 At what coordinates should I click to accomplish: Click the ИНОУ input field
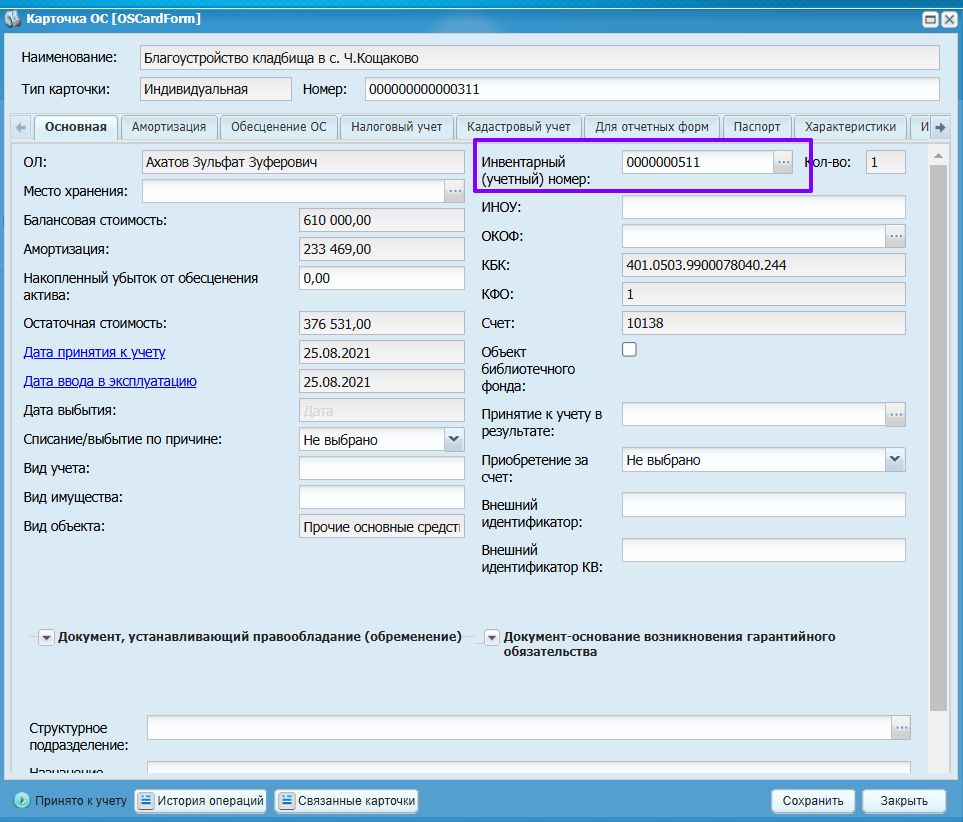pos(763,207)
